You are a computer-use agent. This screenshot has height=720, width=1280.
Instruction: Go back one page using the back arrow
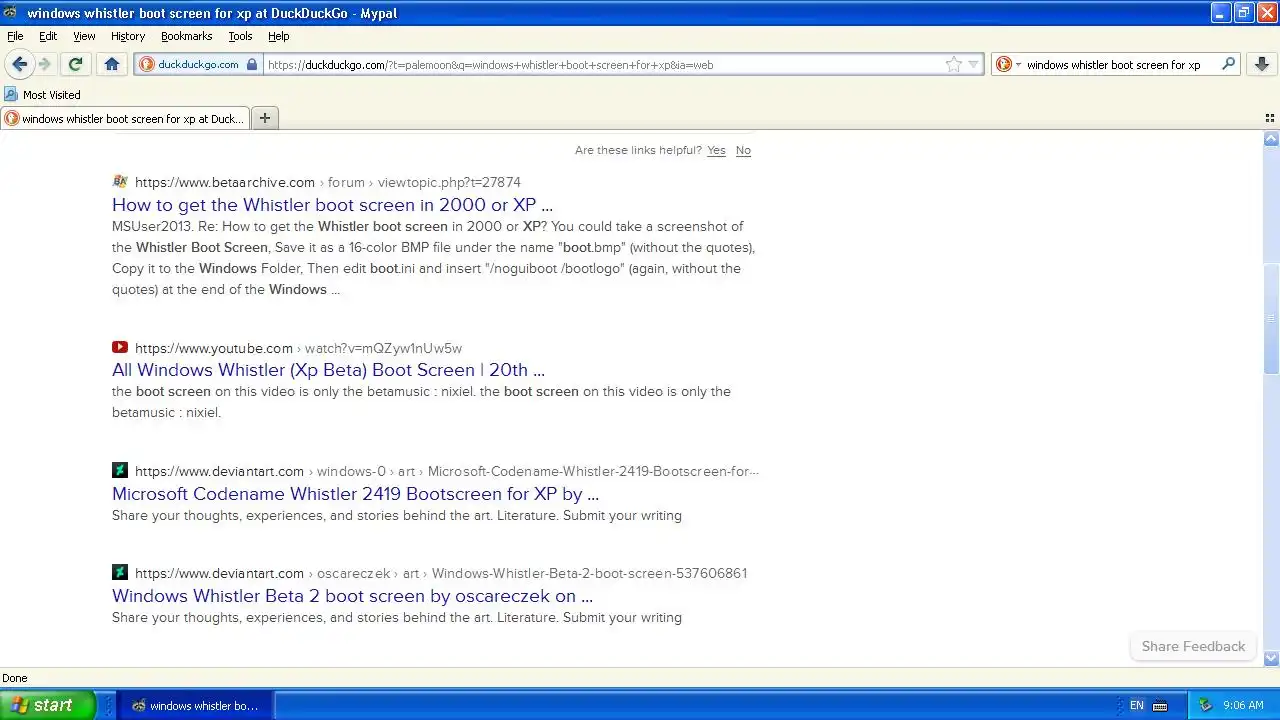[19, 64]
